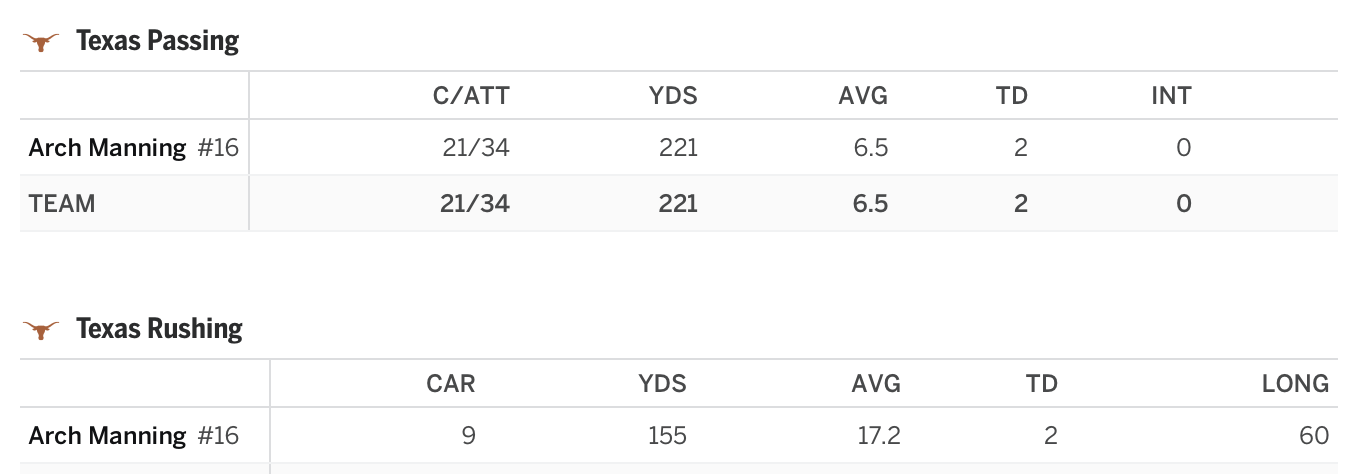1366x474 pixels.
Task: Sort passing table by C/ATT column
Action: point(471,96)
